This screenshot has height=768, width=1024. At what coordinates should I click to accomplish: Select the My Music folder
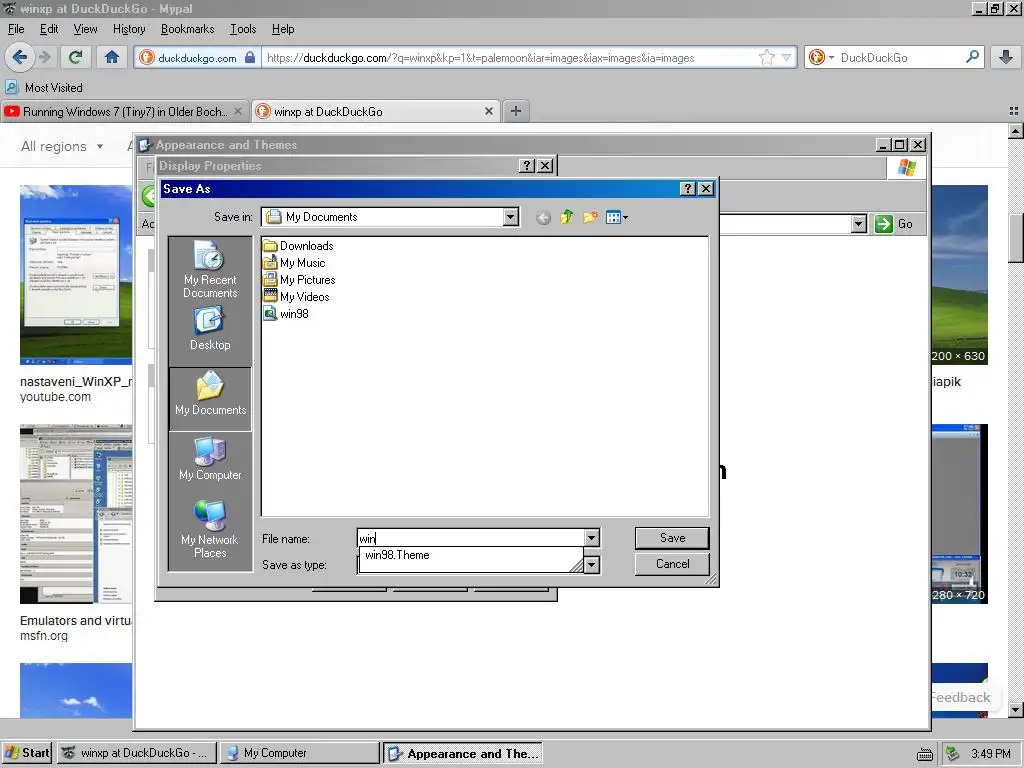(x=295, y=263)
